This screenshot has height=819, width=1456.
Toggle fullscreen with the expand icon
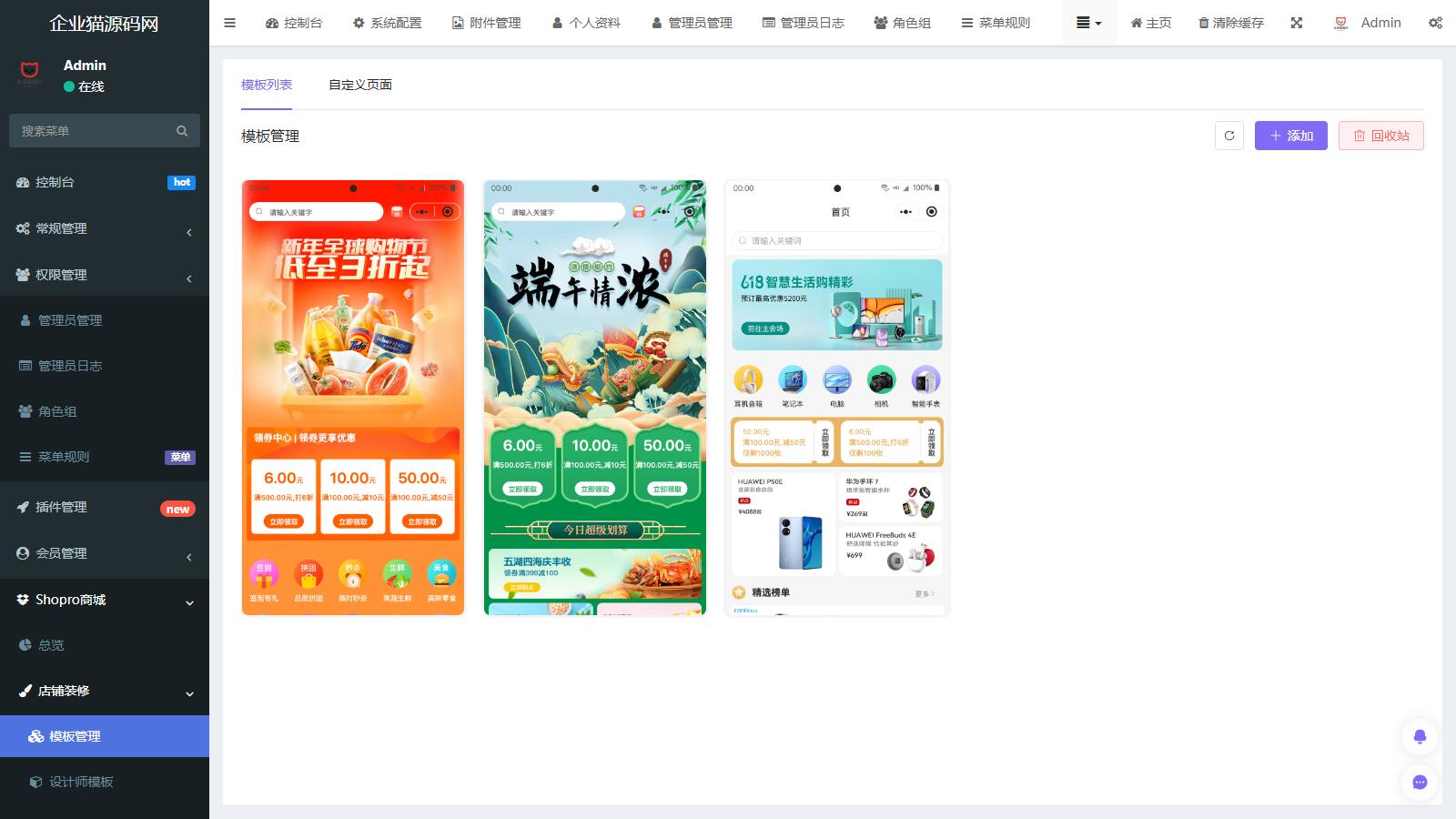click(1296, 23)
